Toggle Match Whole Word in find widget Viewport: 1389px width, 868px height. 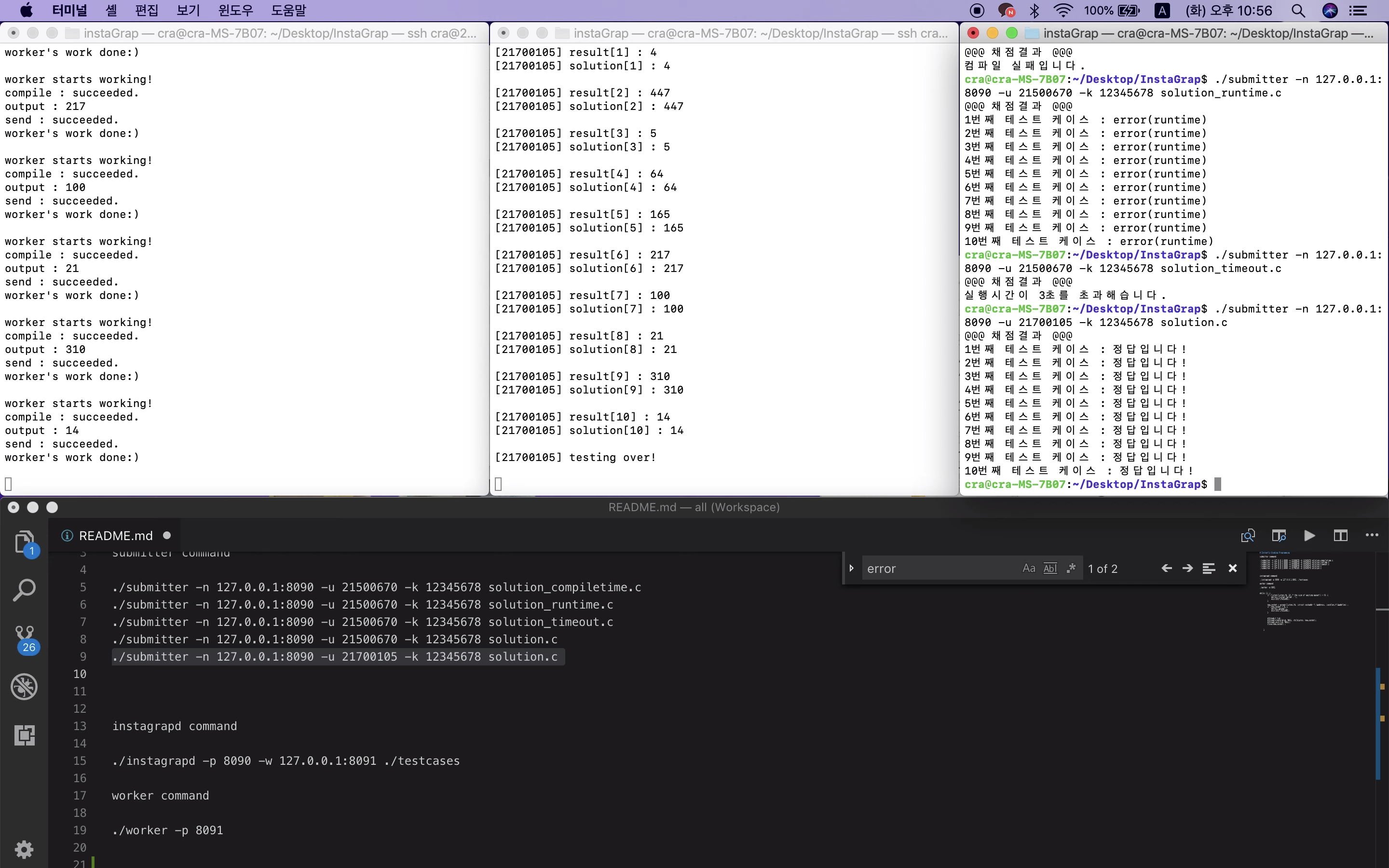click(x=1050, y=569)
